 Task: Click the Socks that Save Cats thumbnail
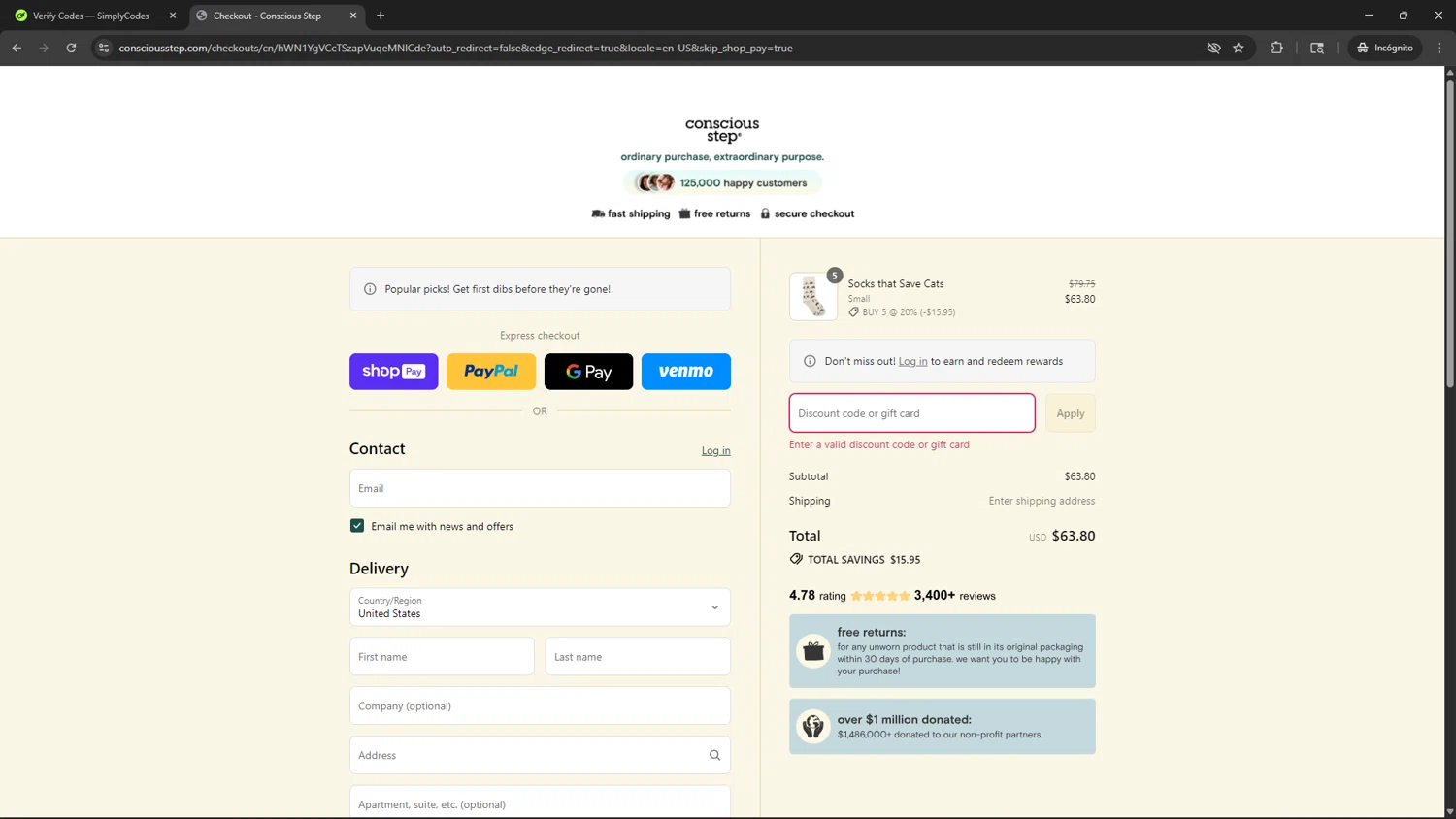(813, 297)
